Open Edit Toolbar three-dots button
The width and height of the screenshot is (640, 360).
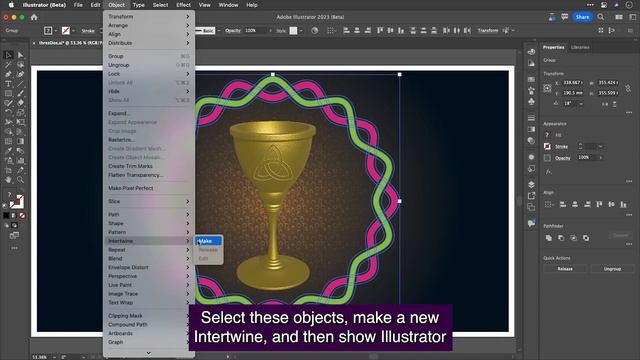click(14, 248)
